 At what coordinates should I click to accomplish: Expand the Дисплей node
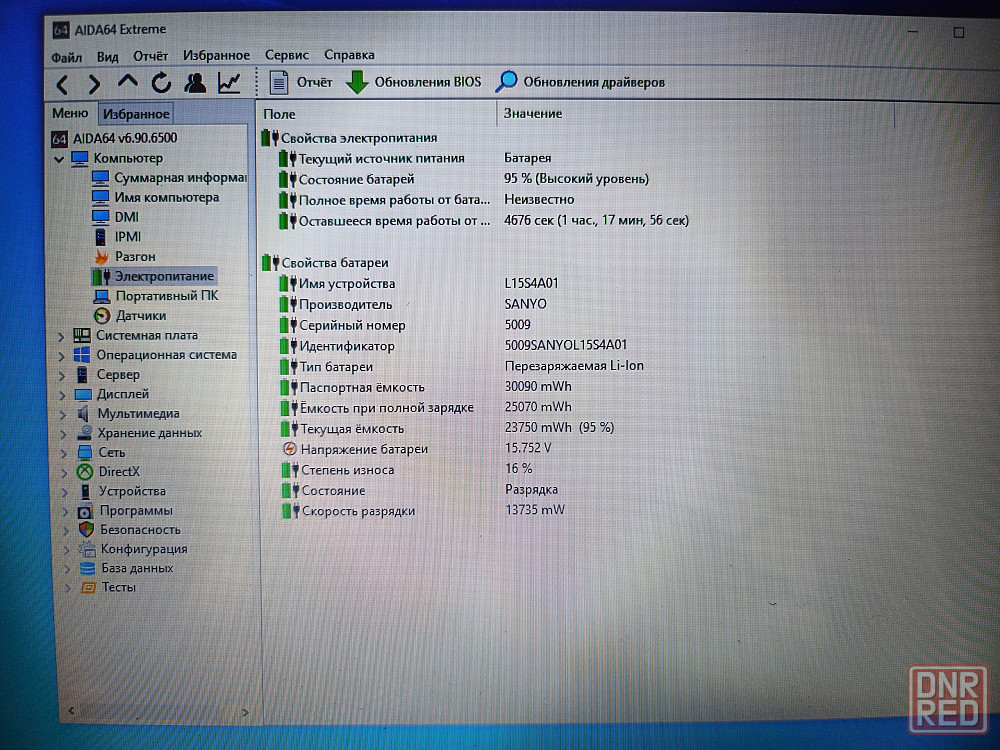(62, 395)
